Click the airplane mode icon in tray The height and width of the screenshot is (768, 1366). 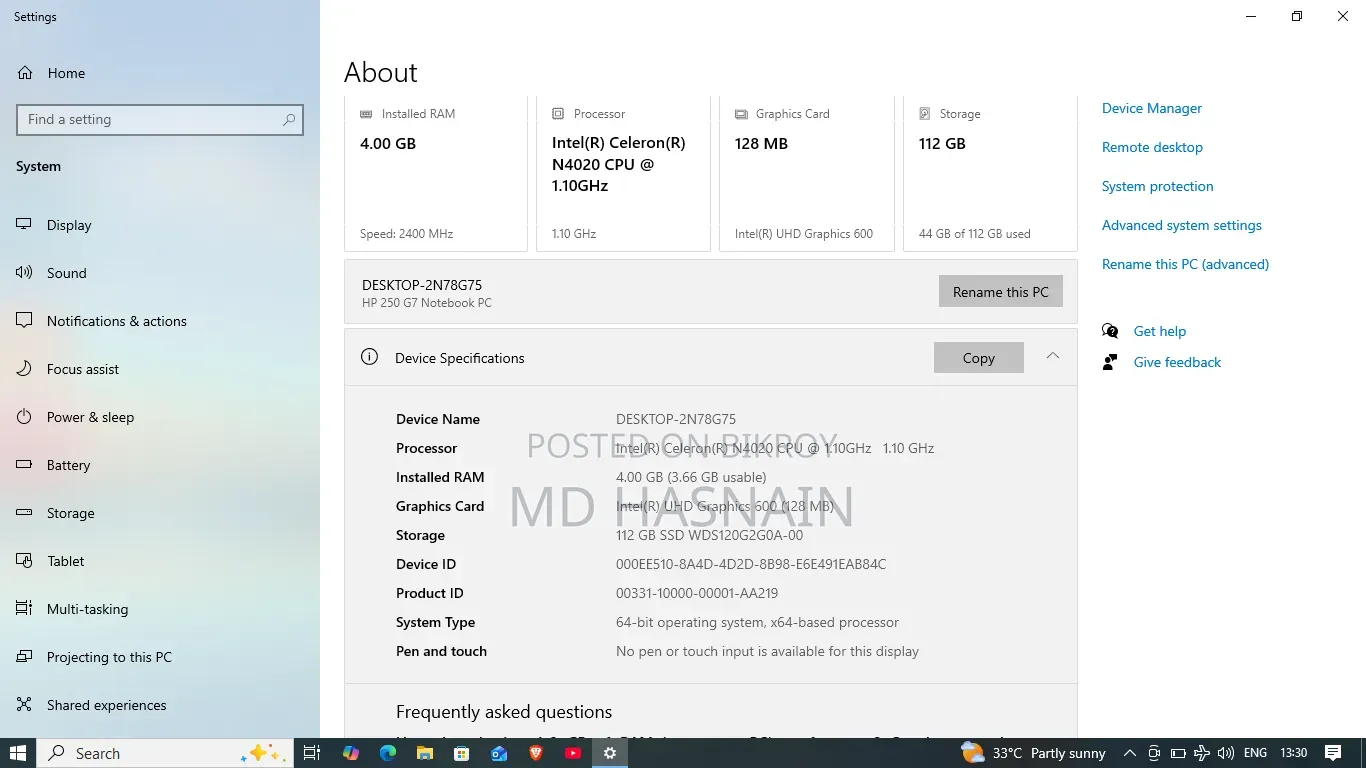pyautogui.click(x=1201, y=753)
